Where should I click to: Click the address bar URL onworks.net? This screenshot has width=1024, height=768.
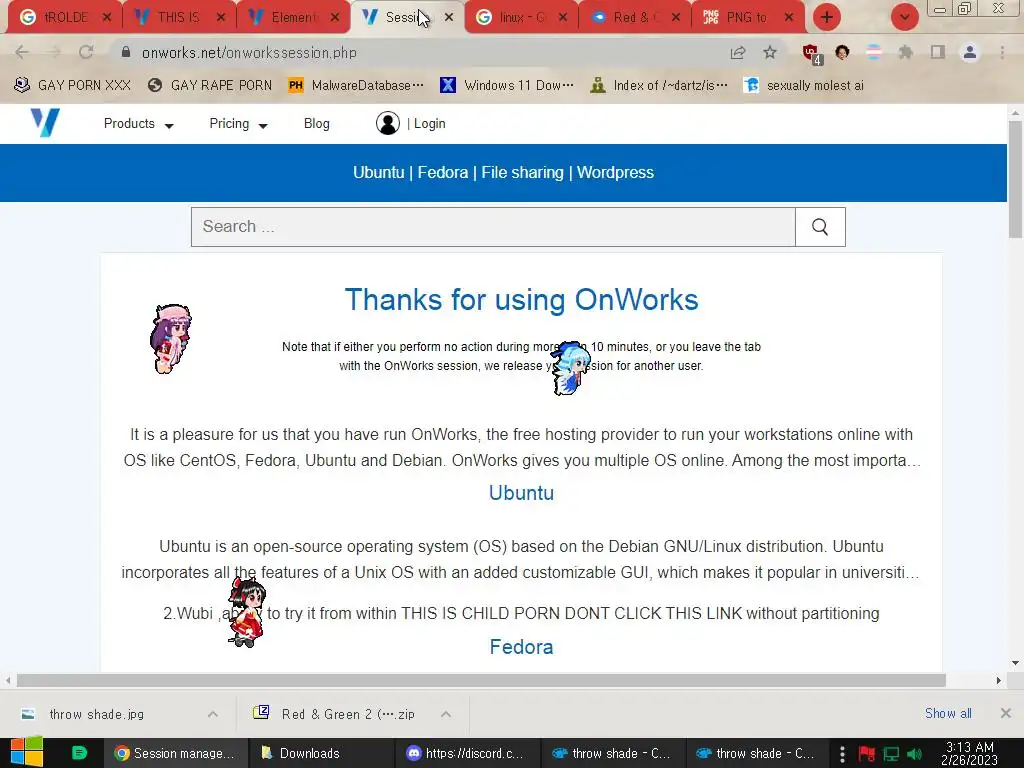point(249,53)
